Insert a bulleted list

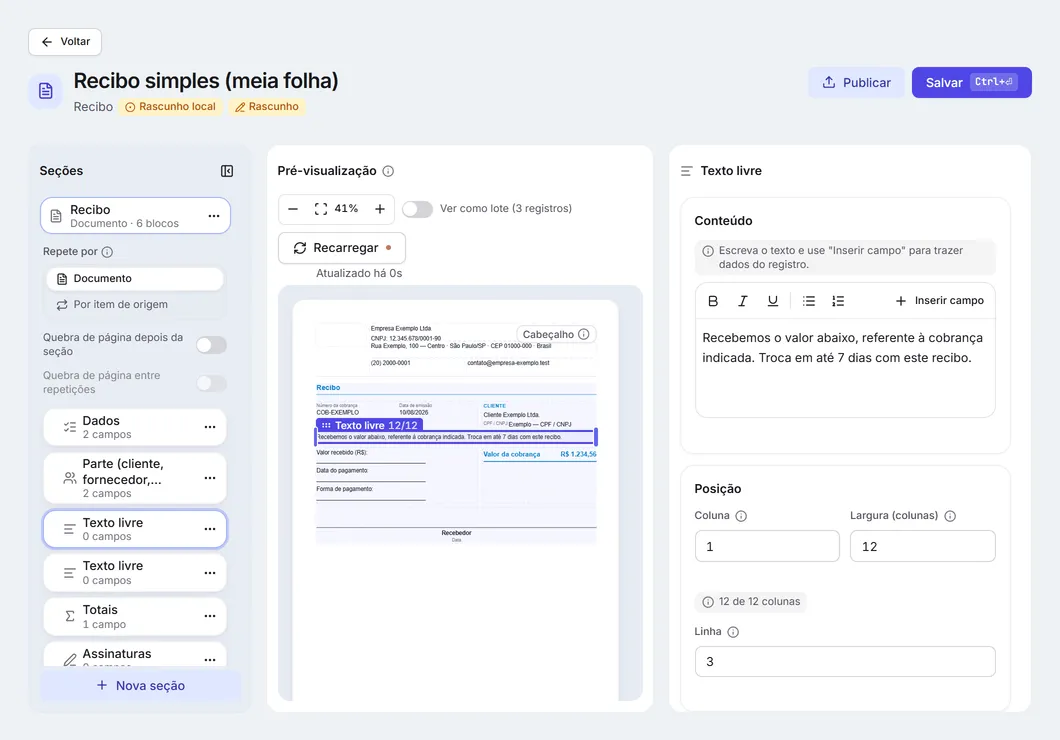[x=809, y=301]
